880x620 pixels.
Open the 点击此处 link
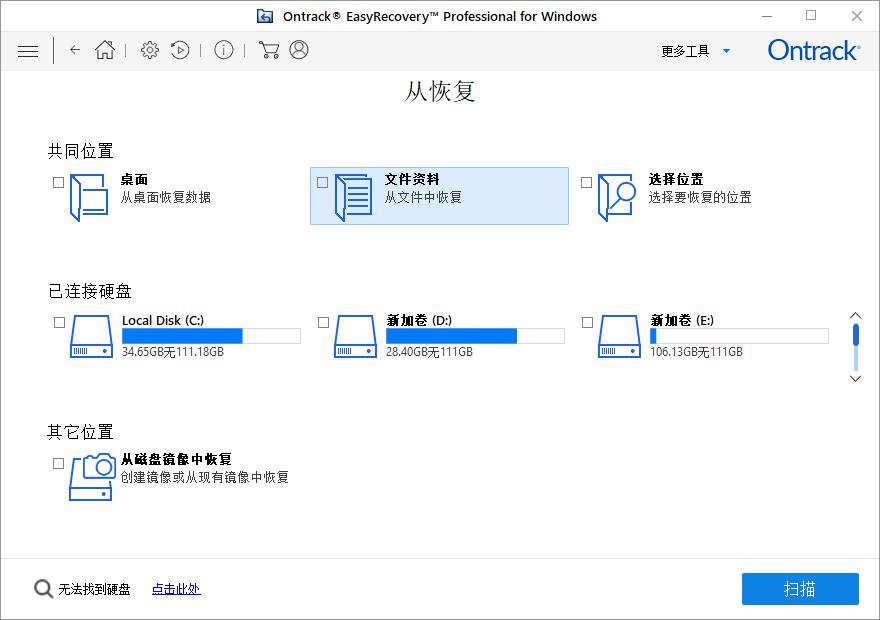pyautogui.click(x=175, y=589)
